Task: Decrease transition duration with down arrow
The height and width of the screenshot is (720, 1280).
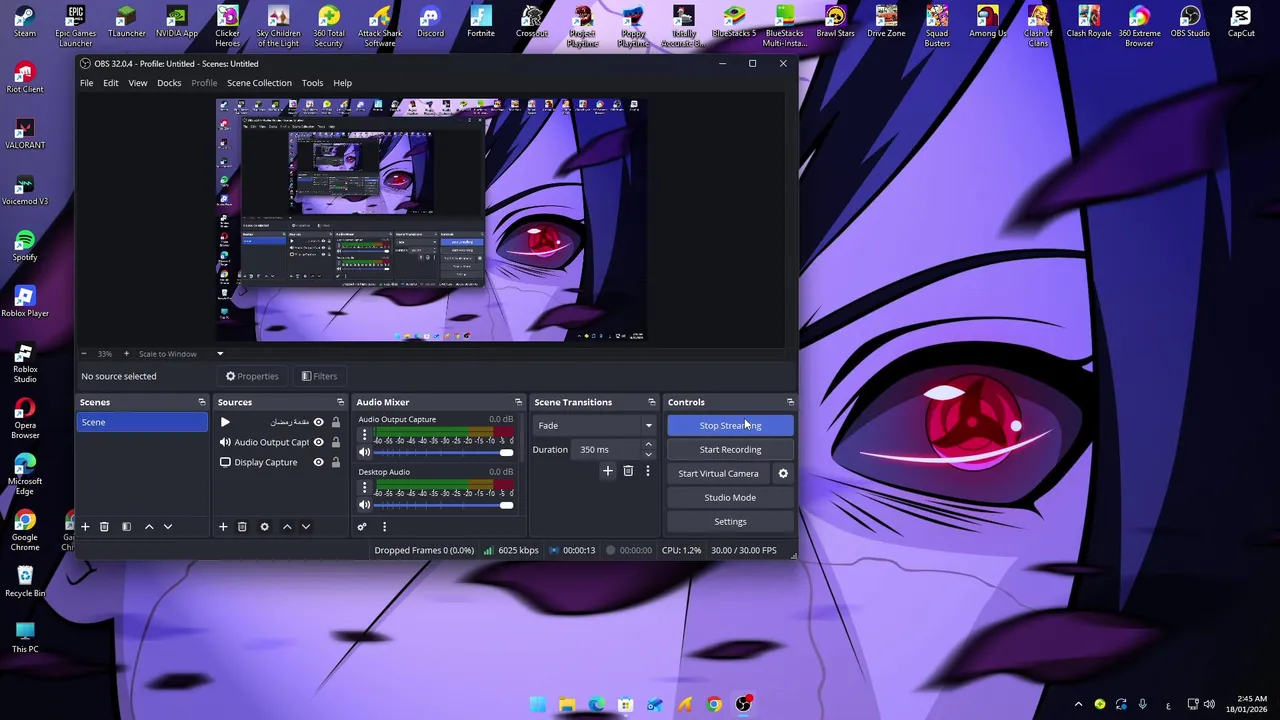Action: (x=648, y=454)
